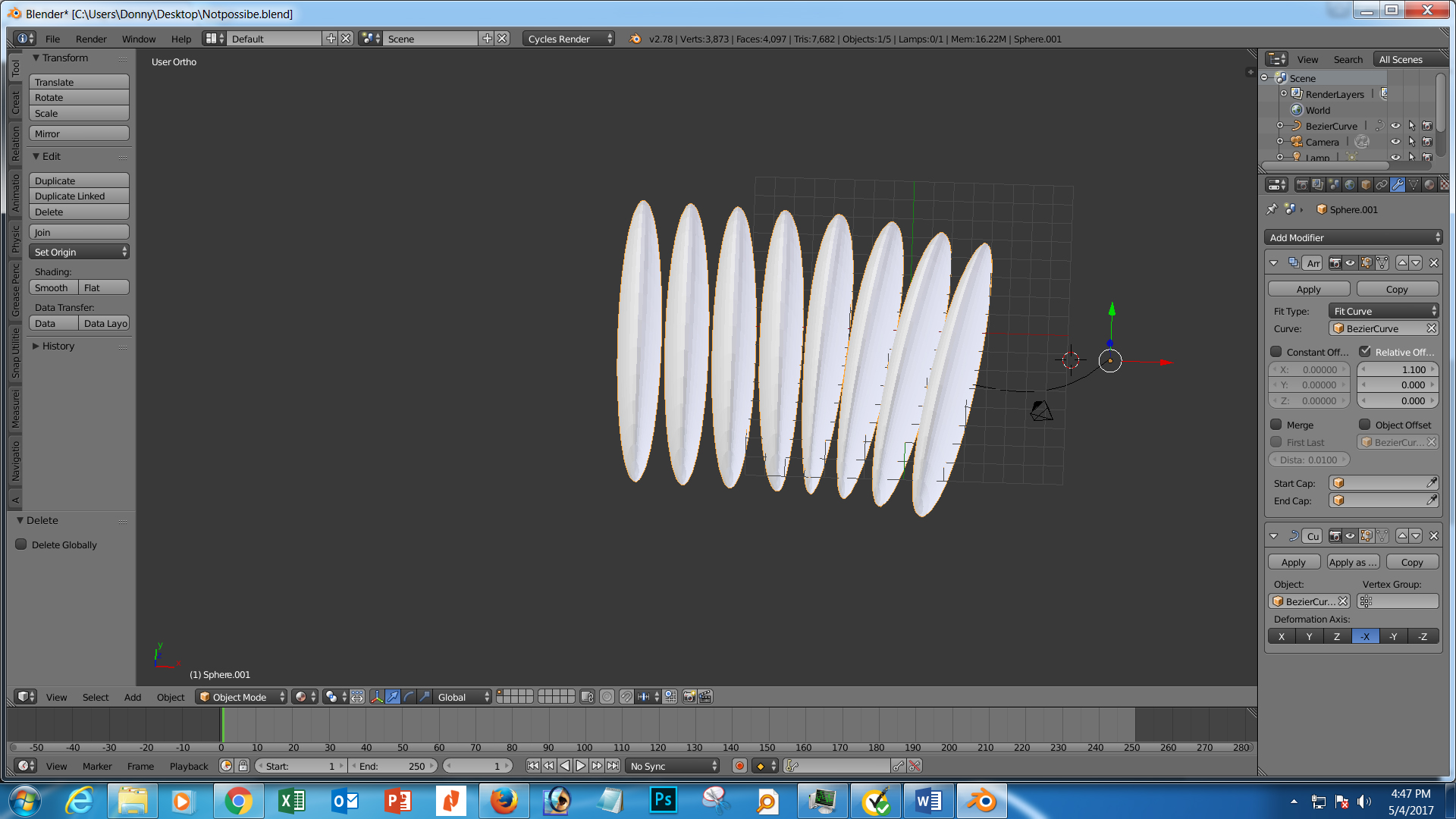Viewport: 1456px width, 819px height.
Task: Click Copy button on Array modifier
Action: (x=1397, y=289)
